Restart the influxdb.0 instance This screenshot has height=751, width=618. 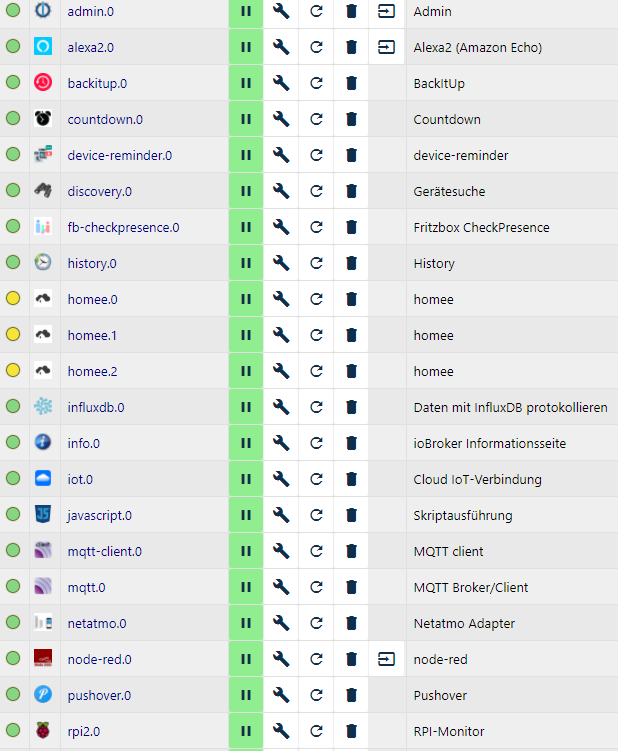tap(316, 407)
